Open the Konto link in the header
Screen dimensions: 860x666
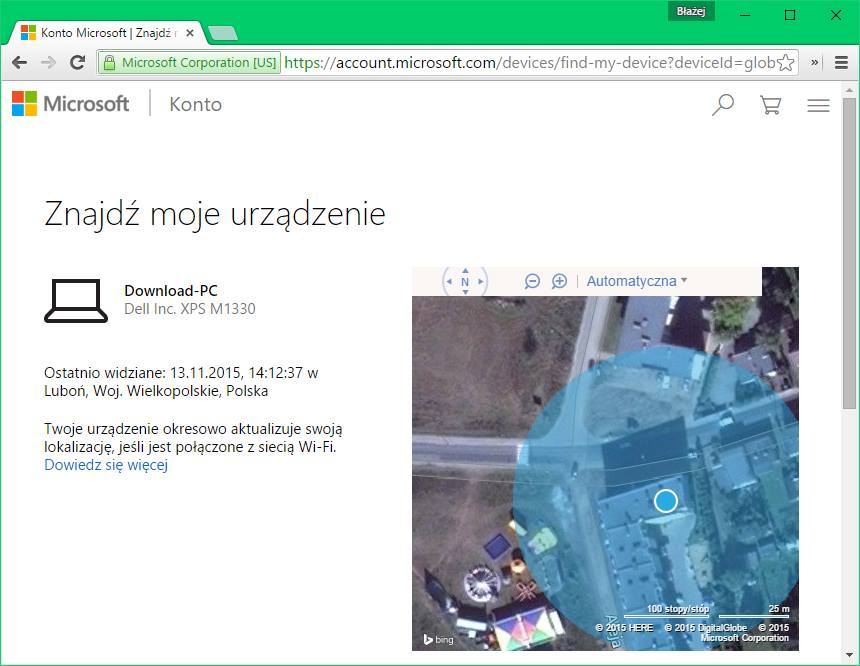(196, 104)
